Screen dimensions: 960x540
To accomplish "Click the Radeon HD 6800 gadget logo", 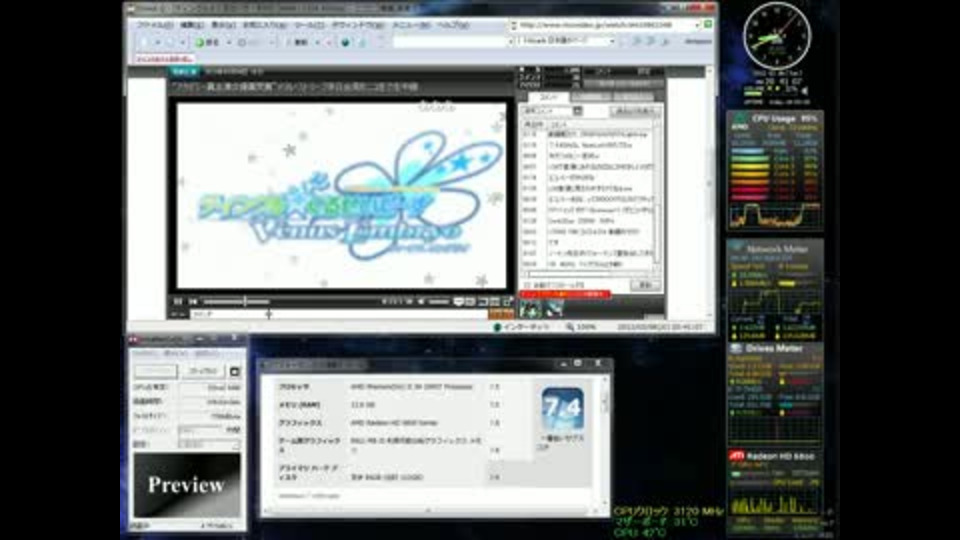I will (736, 456).
